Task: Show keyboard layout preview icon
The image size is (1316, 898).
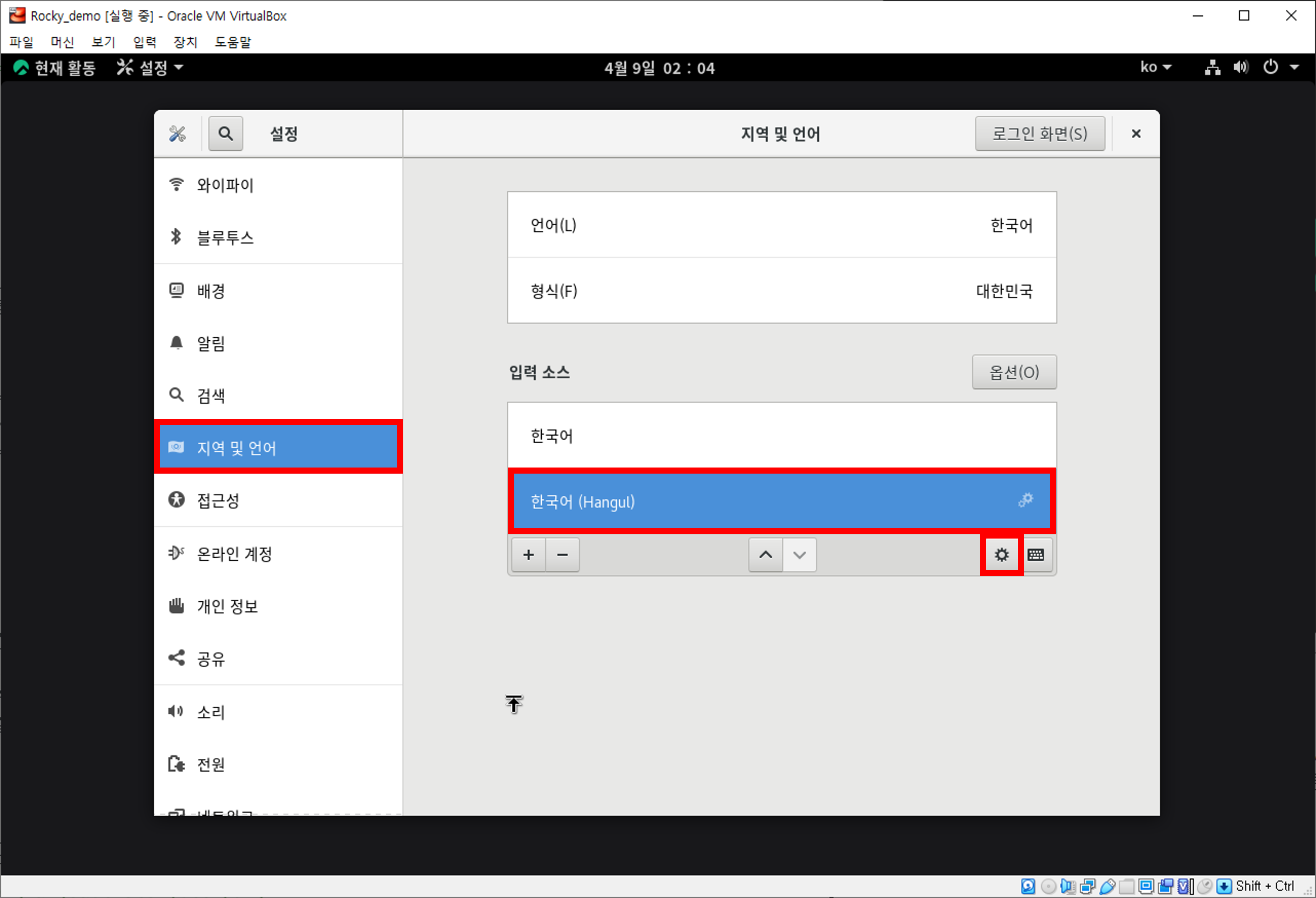Action: click(1036, 555)
